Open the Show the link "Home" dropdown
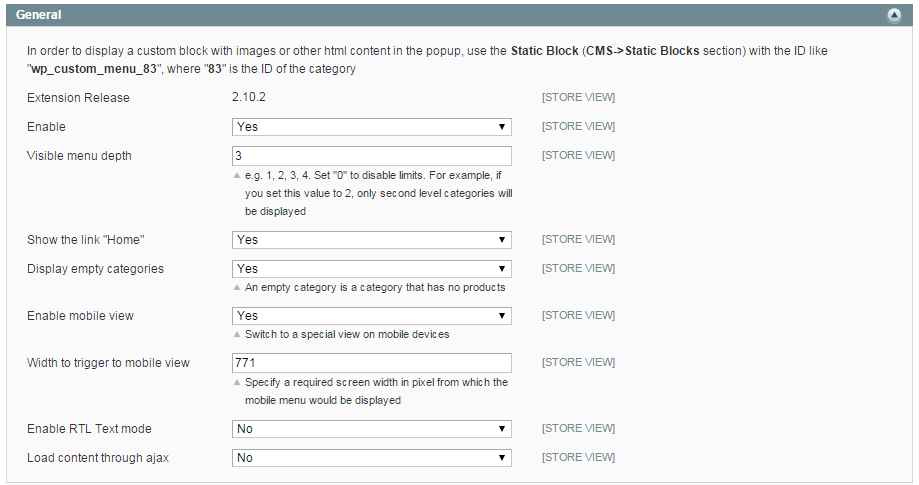 pos(372,240)
